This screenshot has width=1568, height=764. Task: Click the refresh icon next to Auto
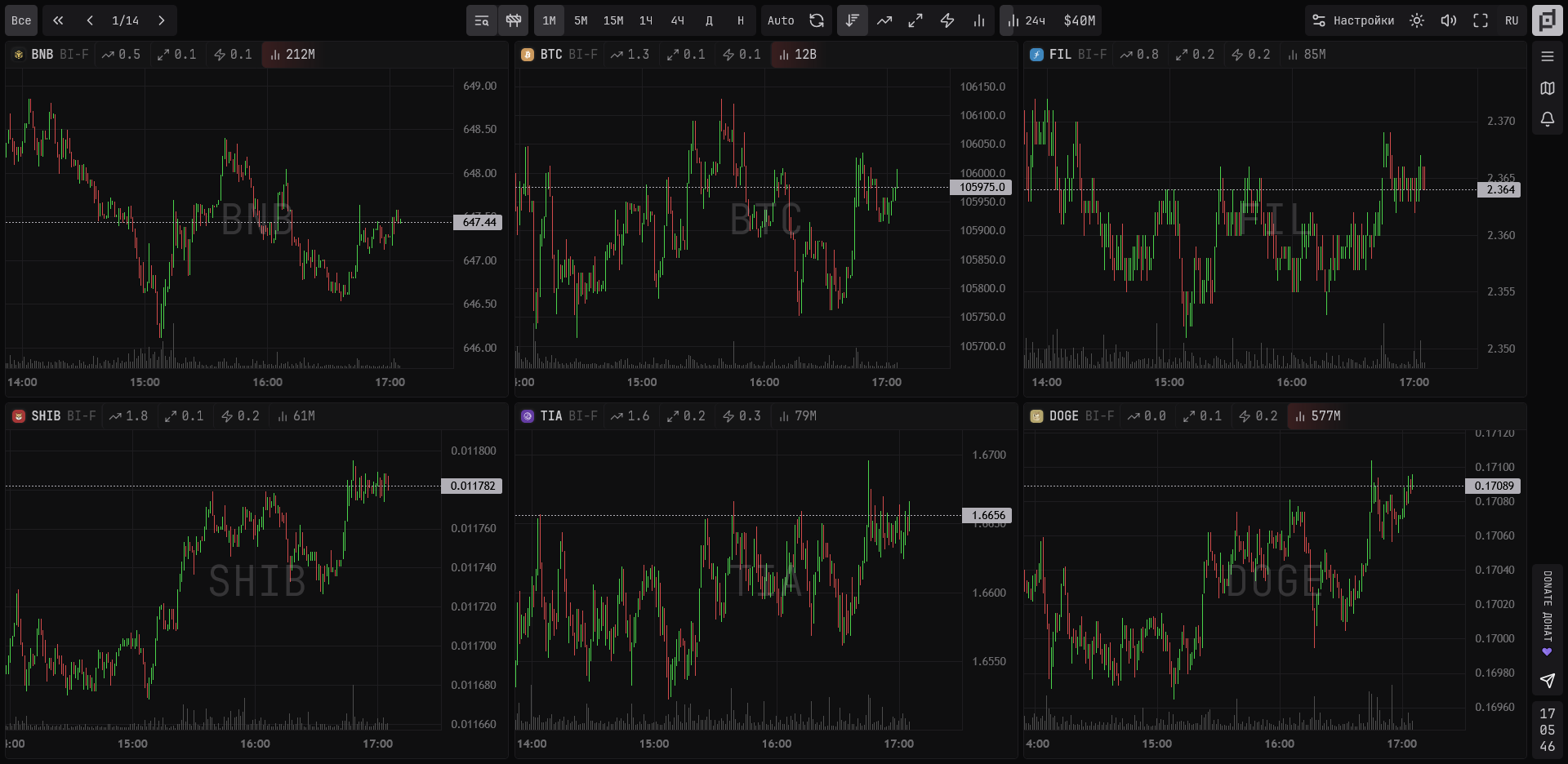pos(816,20)
